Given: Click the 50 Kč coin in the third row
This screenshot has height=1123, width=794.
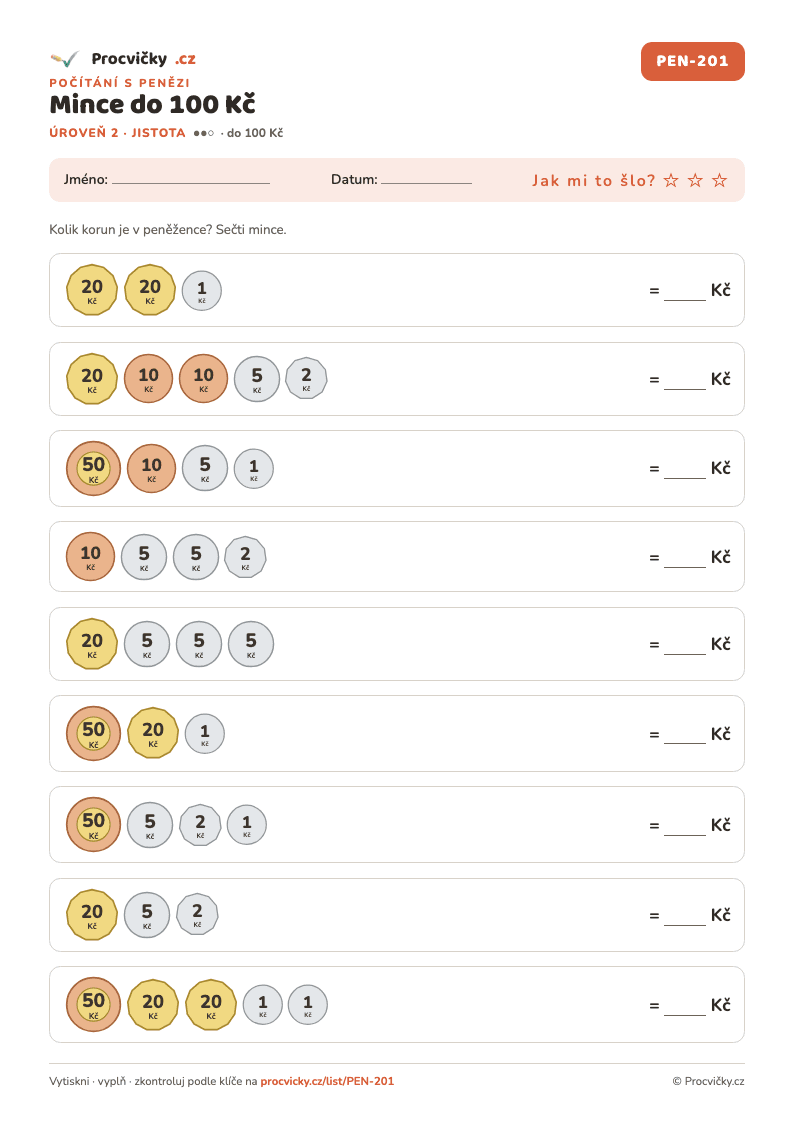Looking at the screenshot, I should (x=93, y=468).
